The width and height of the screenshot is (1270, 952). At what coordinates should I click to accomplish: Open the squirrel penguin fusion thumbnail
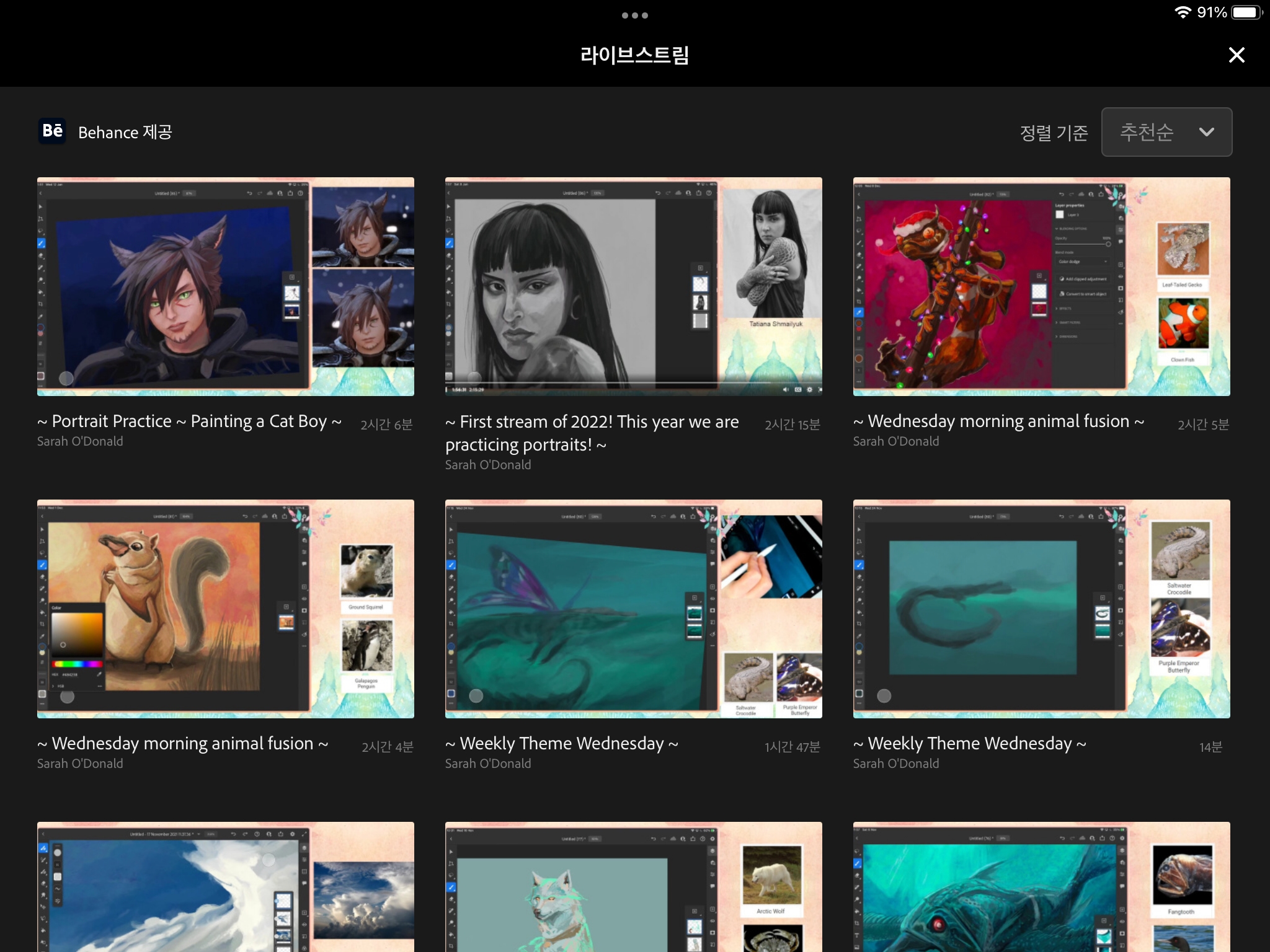click(x=225, y=609)
